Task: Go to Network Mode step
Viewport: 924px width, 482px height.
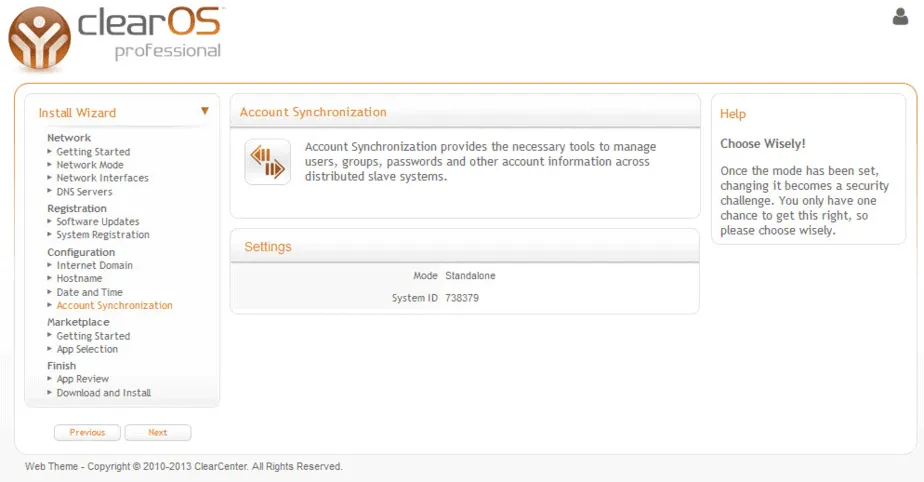Action: [90, 165]
